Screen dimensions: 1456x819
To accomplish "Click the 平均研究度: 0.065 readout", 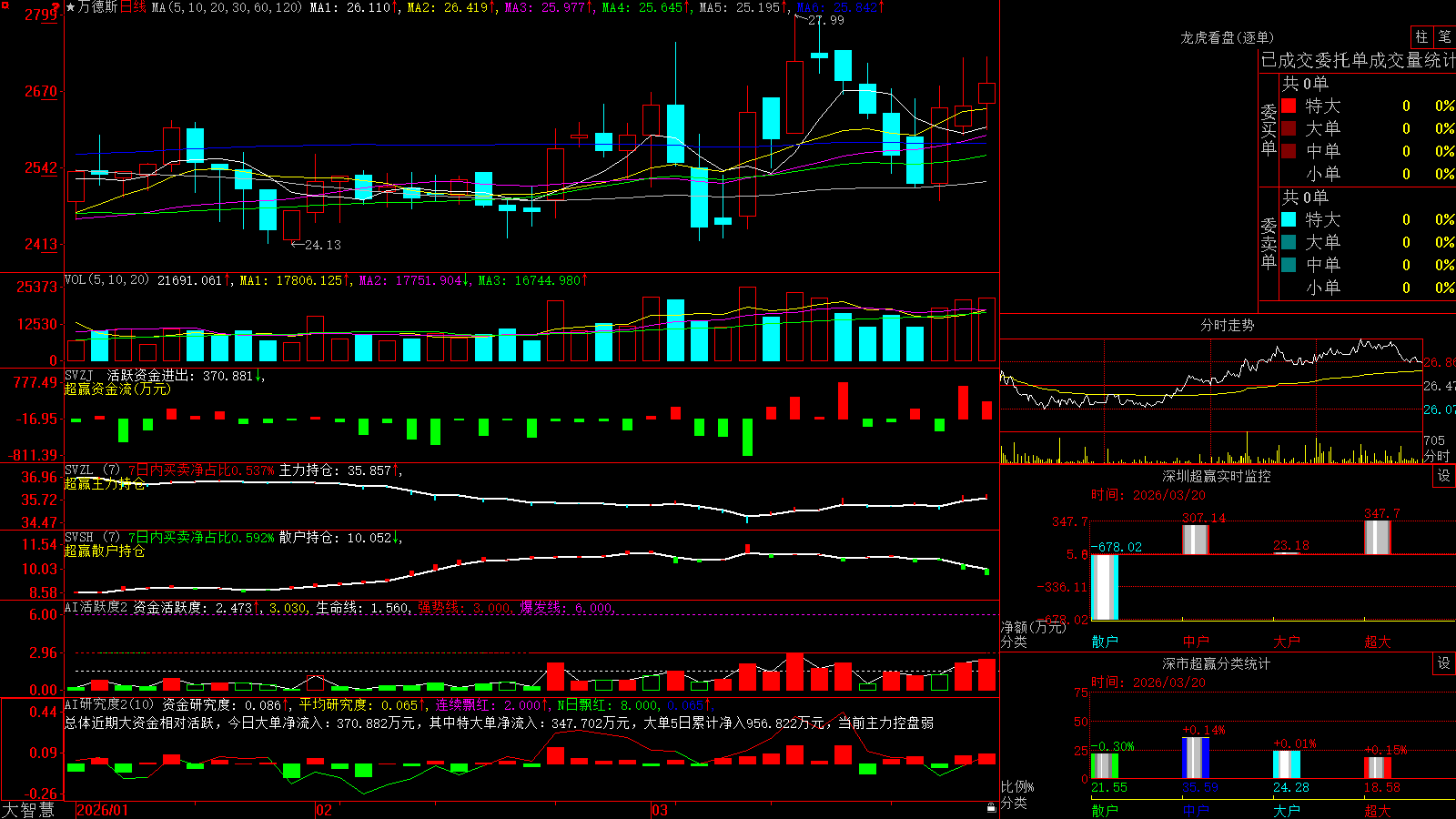I will pos(359,704).
